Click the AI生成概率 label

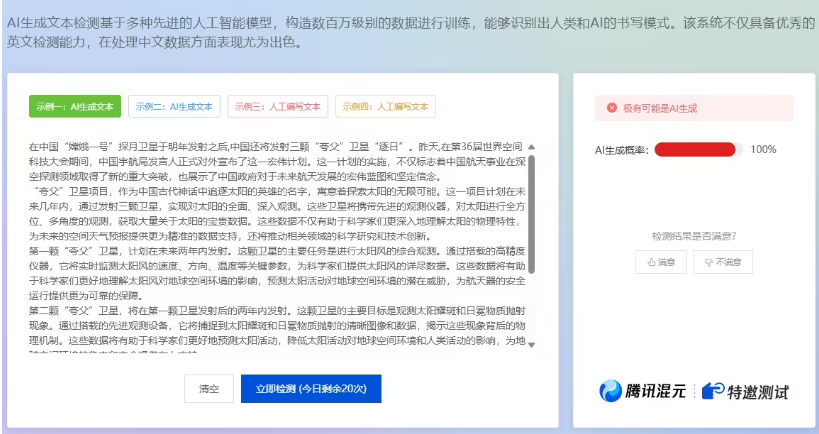[622, 150]
